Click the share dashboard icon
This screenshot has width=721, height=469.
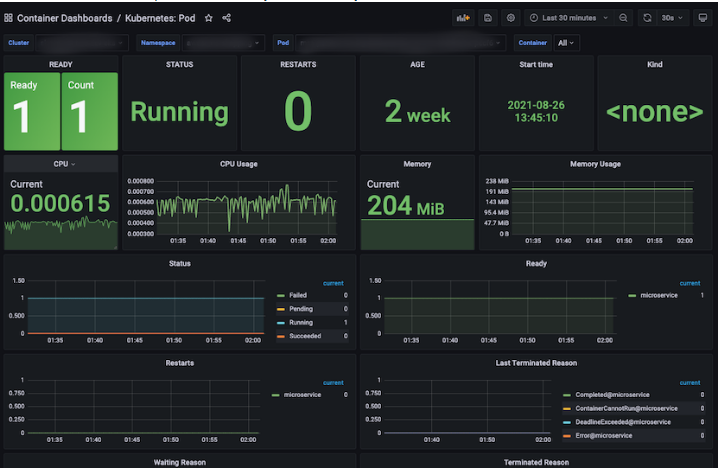click(227, 18)
